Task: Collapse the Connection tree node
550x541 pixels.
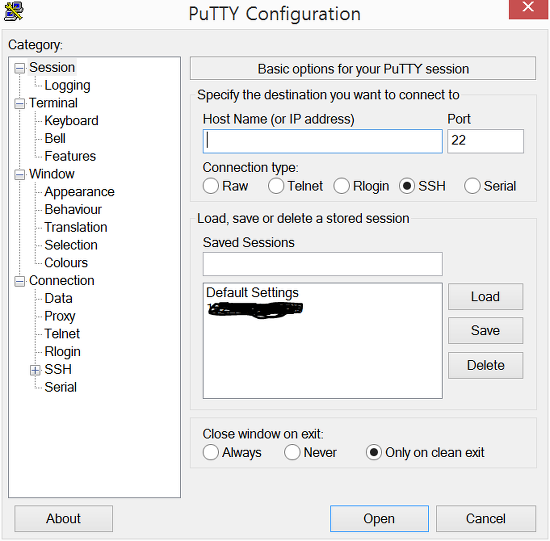Action: point(20,281)
